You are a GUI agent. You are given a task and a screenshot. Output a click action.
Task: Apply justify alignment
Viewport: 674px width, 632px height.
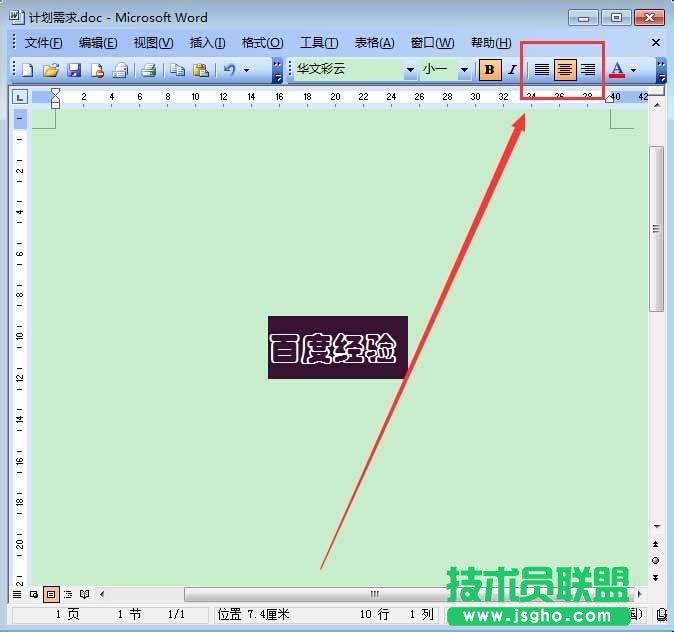pos(542,70)
